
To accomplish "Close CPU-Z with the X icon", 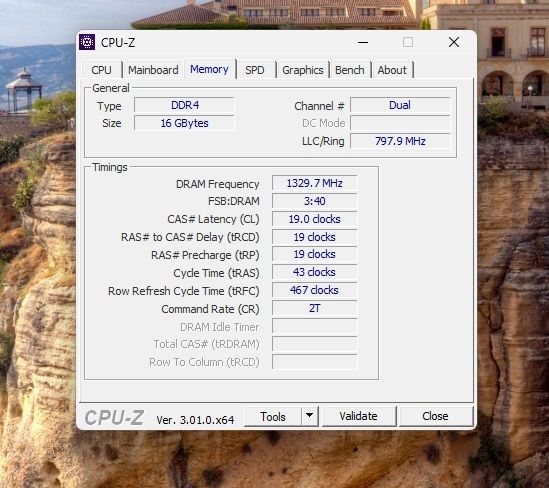I will click(454, 42).
